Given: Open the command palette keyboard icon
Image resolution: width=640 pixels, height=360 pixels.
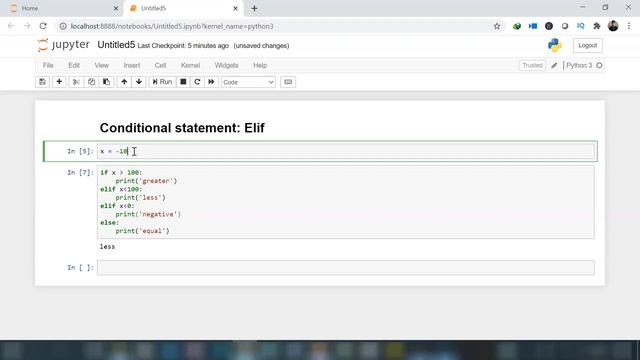Looking at the screenshot, I should click(x=288, y=82).
